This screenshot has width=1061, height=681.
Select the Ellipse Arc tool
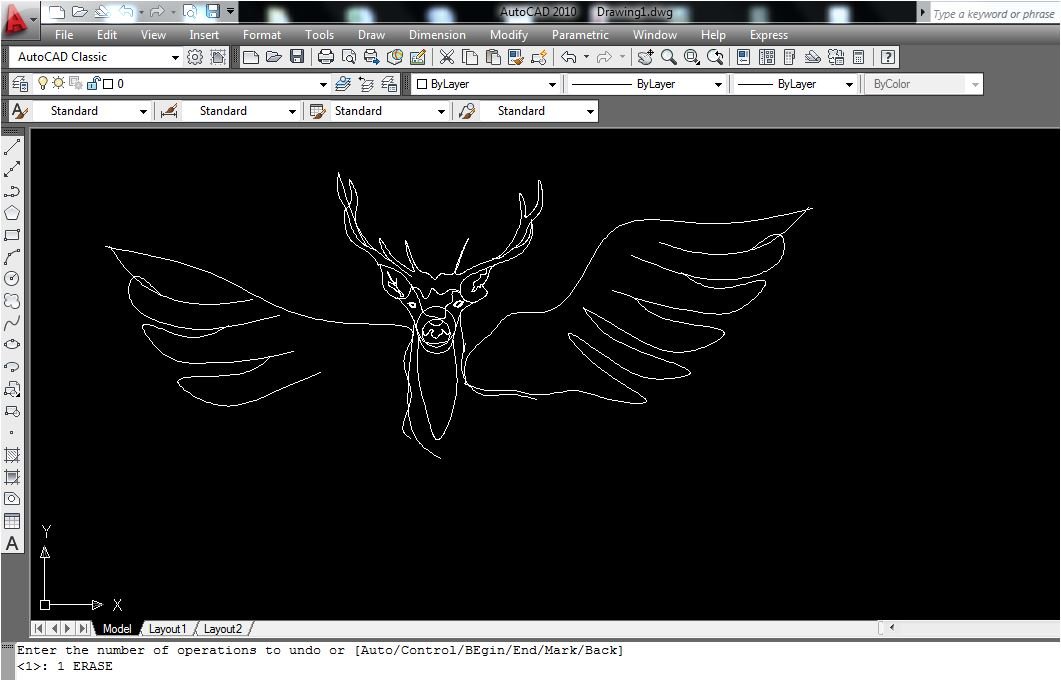12,366
